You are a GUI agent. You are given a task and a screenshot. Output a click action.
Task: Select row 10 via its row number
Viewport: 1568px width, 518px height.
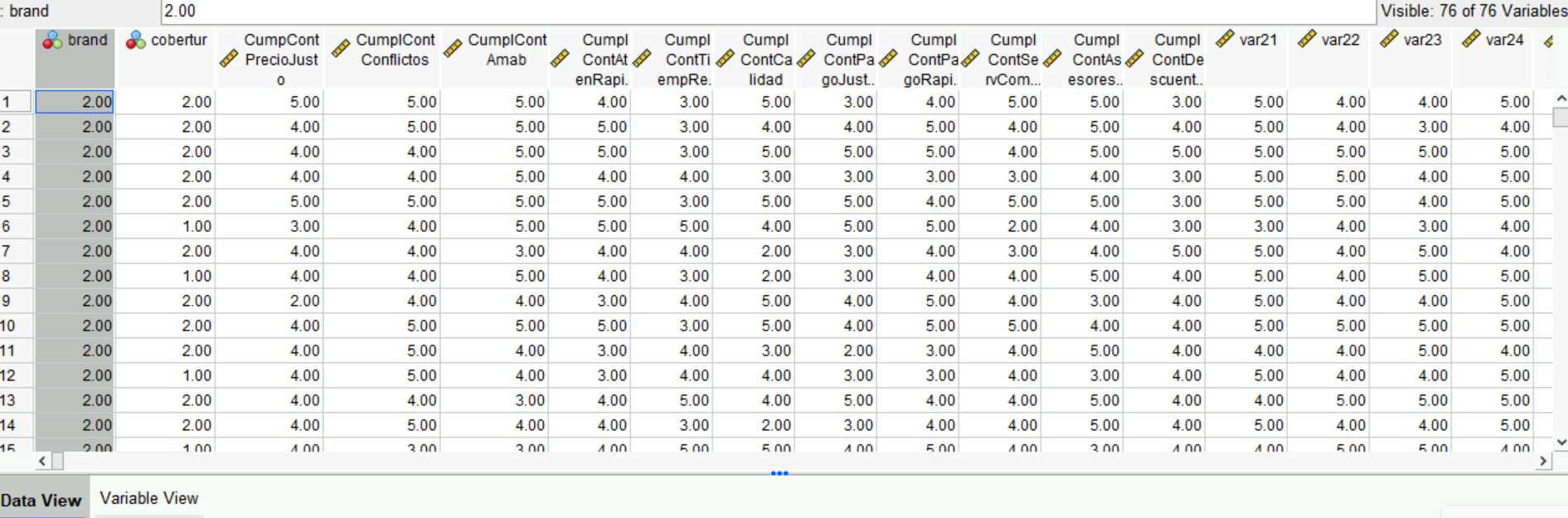point(17,326)
